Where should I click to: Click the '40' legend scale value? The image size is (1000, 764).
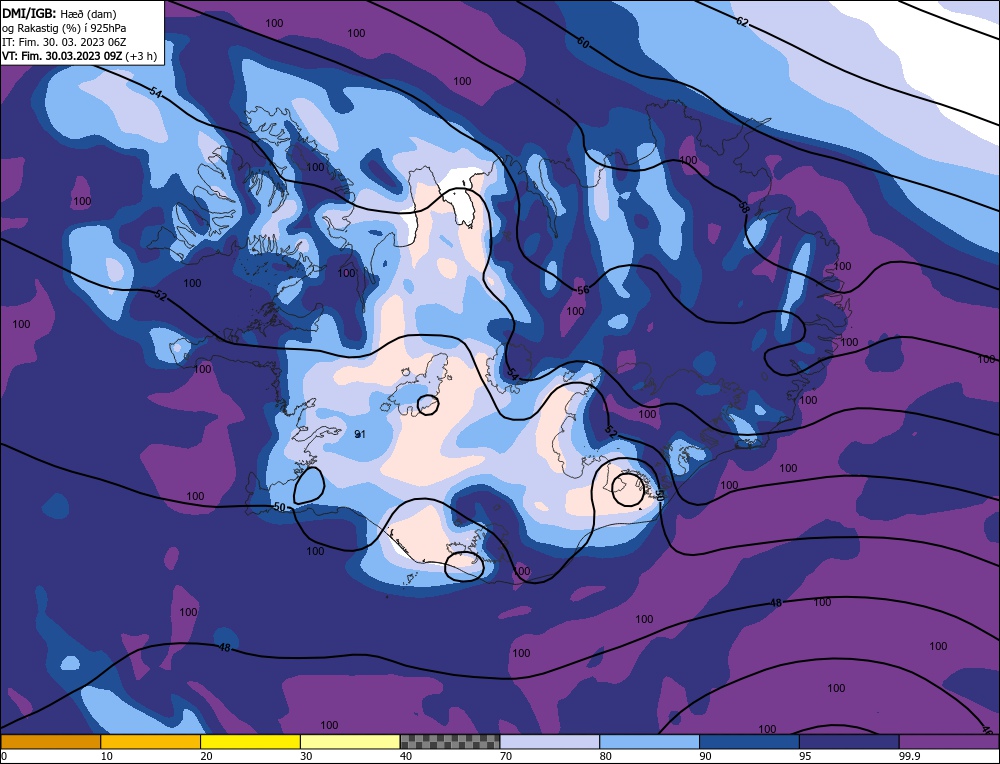coord(406,756)
